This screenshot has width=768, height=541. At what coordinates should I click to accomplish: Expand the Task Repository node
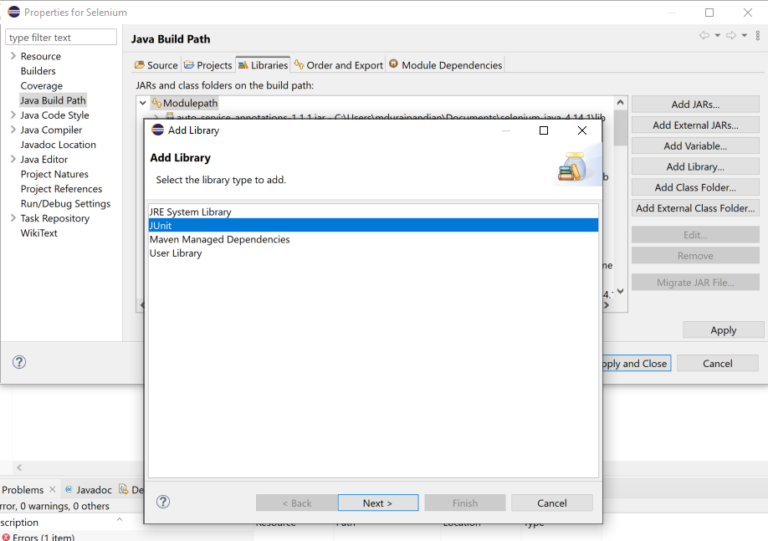tap(13, 218)
